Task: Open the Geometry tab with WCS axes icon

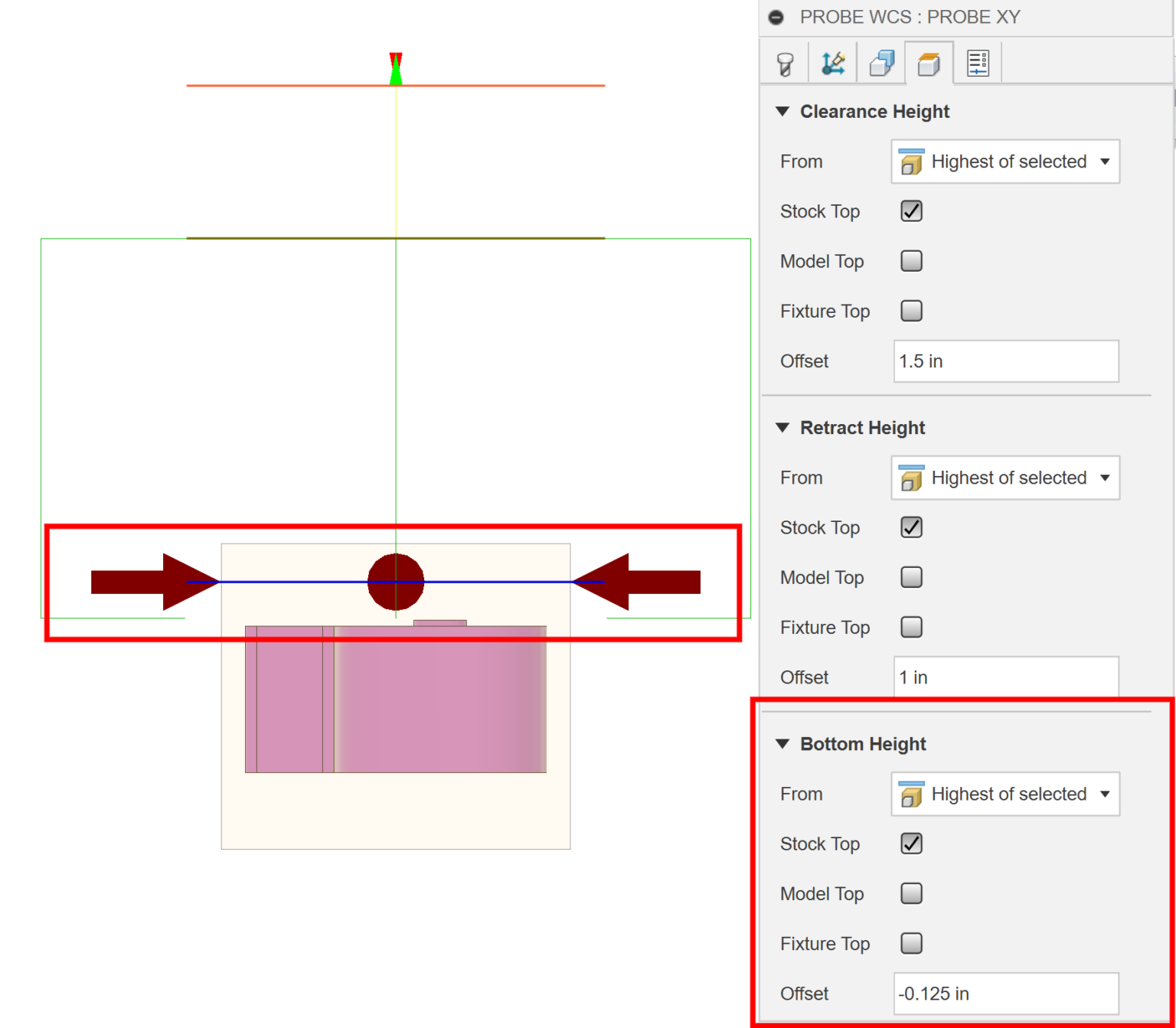Action: 832,62
